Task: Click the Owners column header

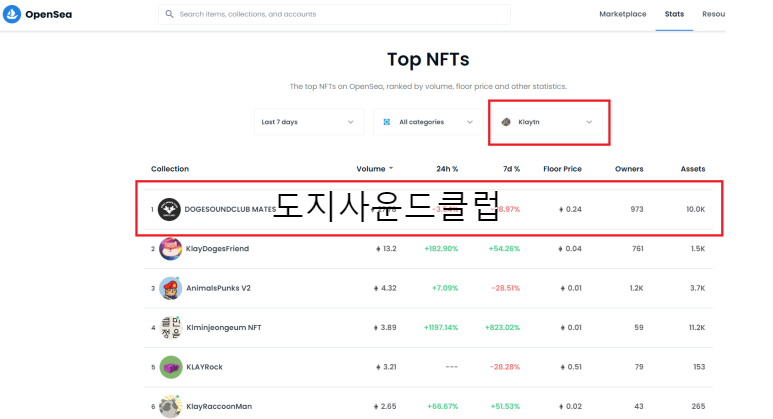Action: point(629,169)
